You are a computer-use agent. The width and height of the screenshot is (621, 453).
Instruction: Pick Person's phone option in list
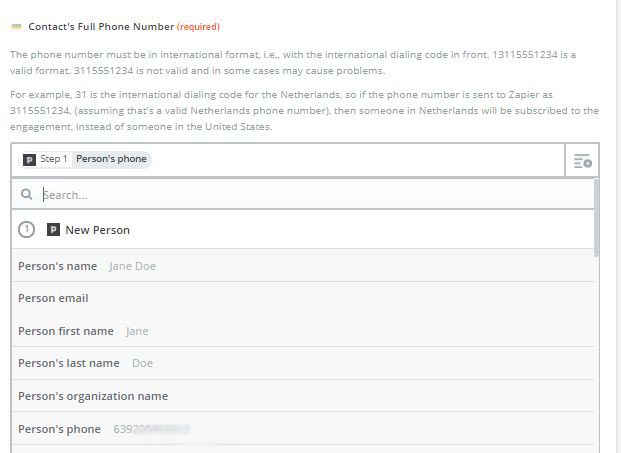tap(303, 428)
